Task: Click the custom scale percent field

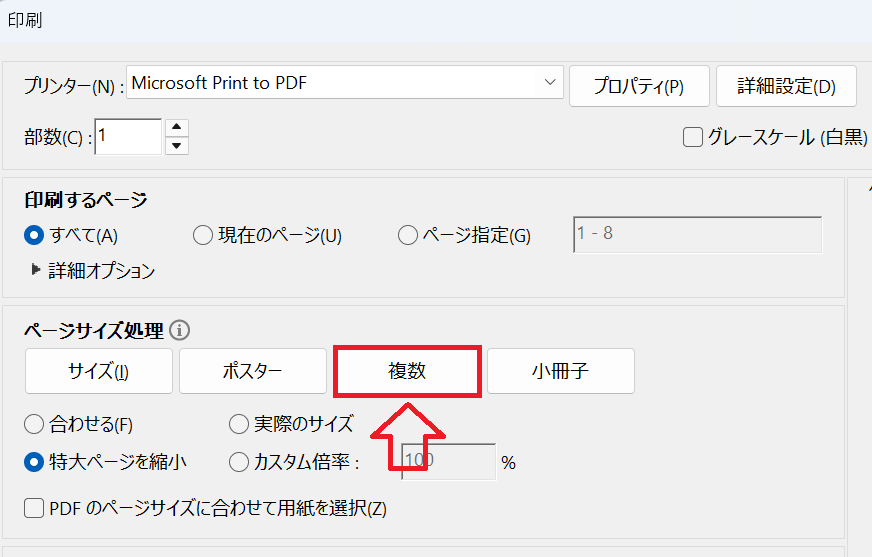Action: (x=448, y=461)
